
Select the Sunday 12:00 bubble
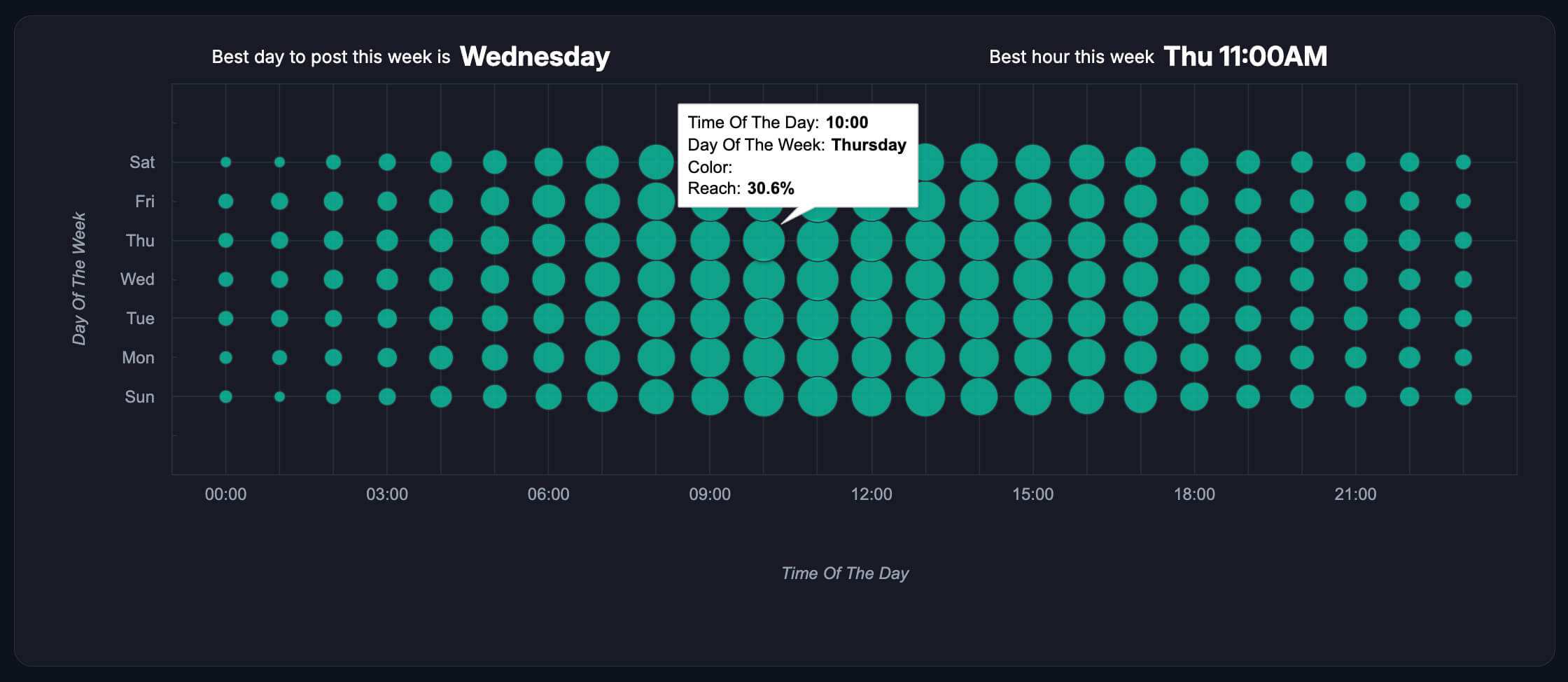click(871, 397)
